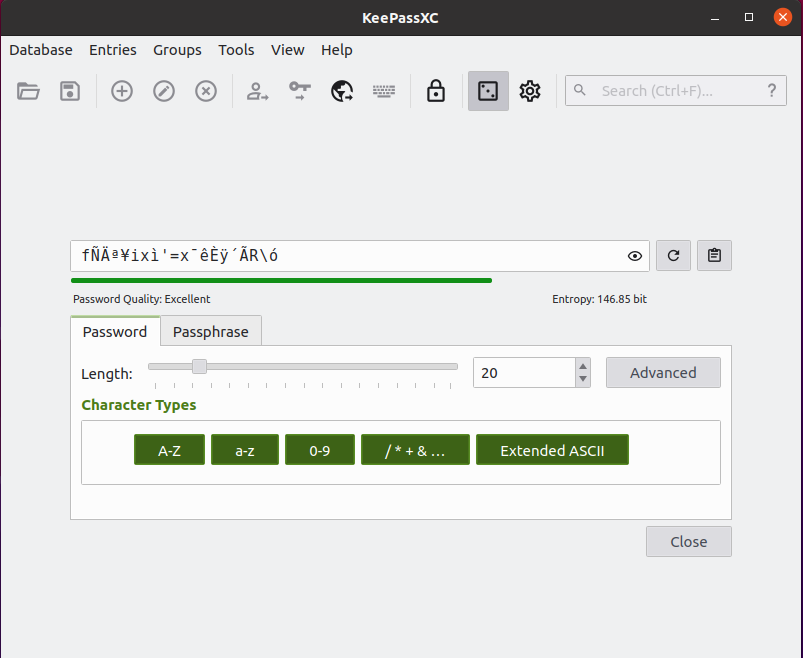Minimize the KeePassXC window
Image resolution: width=803 pixels, height=658 pixels.
[x=715, y=18]
